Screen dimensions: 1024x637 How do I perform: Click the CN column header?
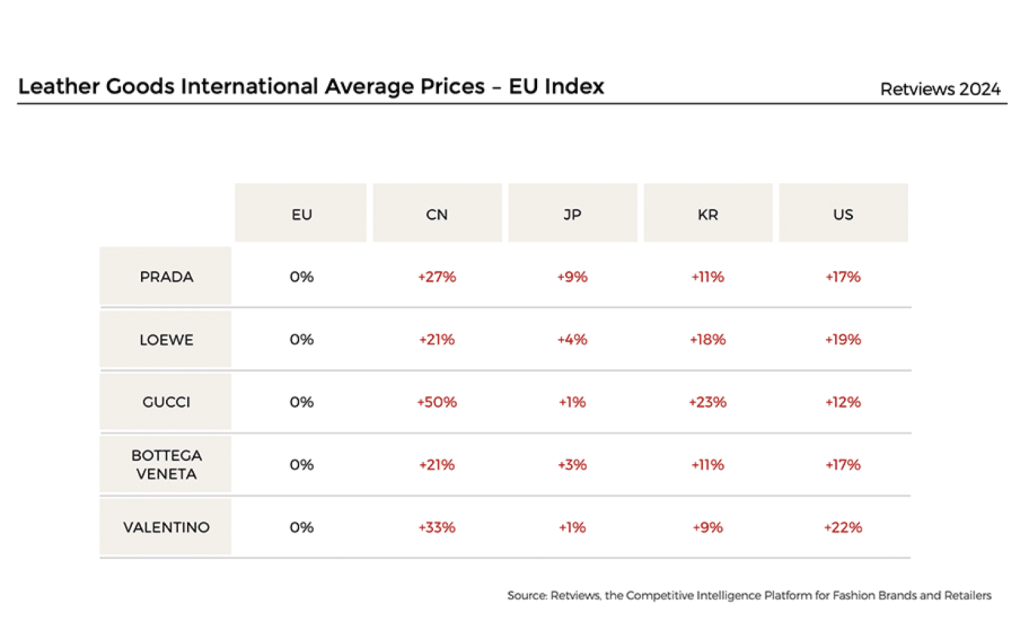click(437, 214)
